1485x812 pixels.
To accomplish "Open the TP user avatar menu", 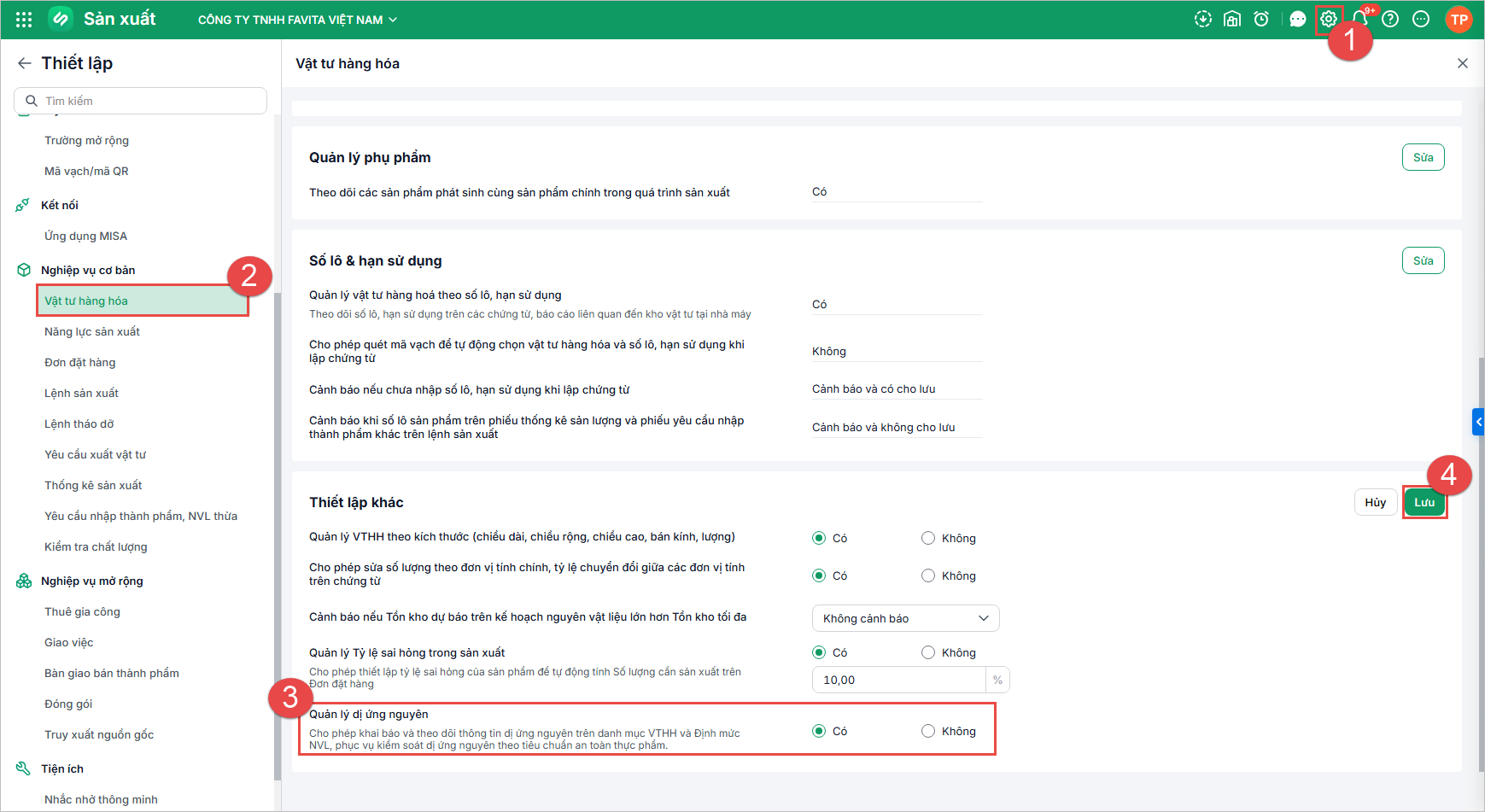I will click(x=1459, y=20).
